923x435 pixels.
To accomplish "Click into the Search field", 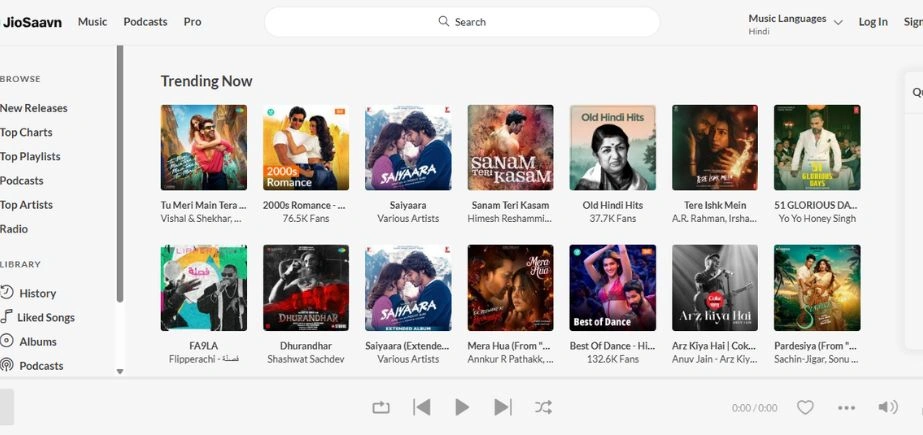I will coord(462,21).
